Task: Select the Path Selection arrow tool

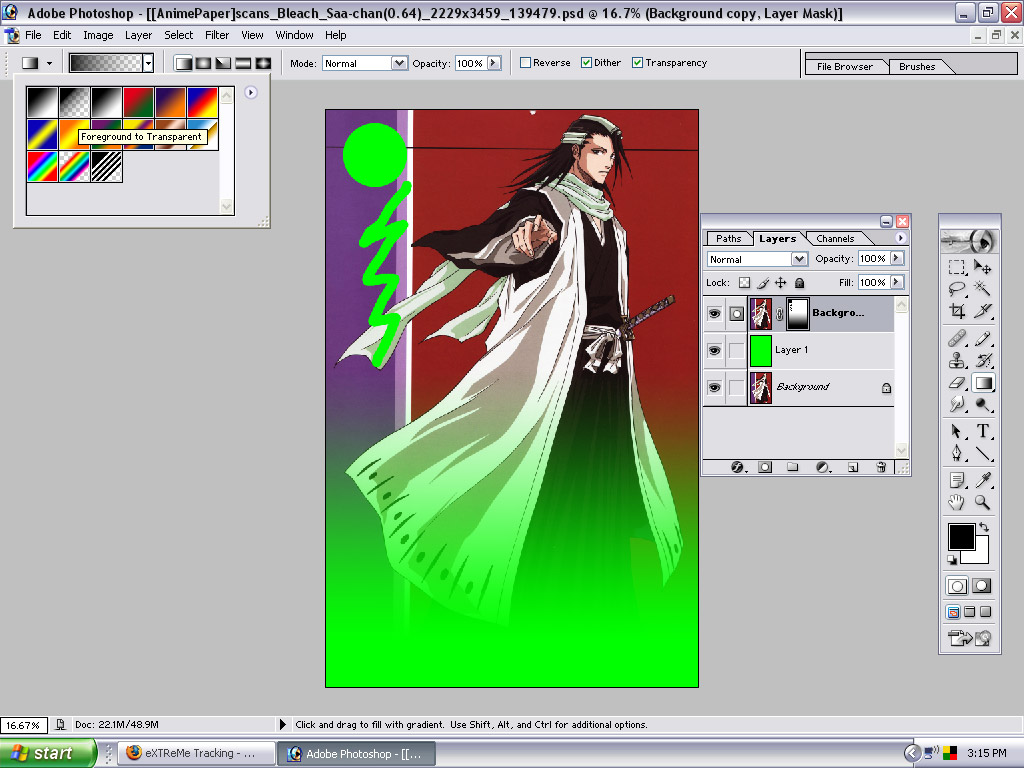Action: [x=957, y=431]
